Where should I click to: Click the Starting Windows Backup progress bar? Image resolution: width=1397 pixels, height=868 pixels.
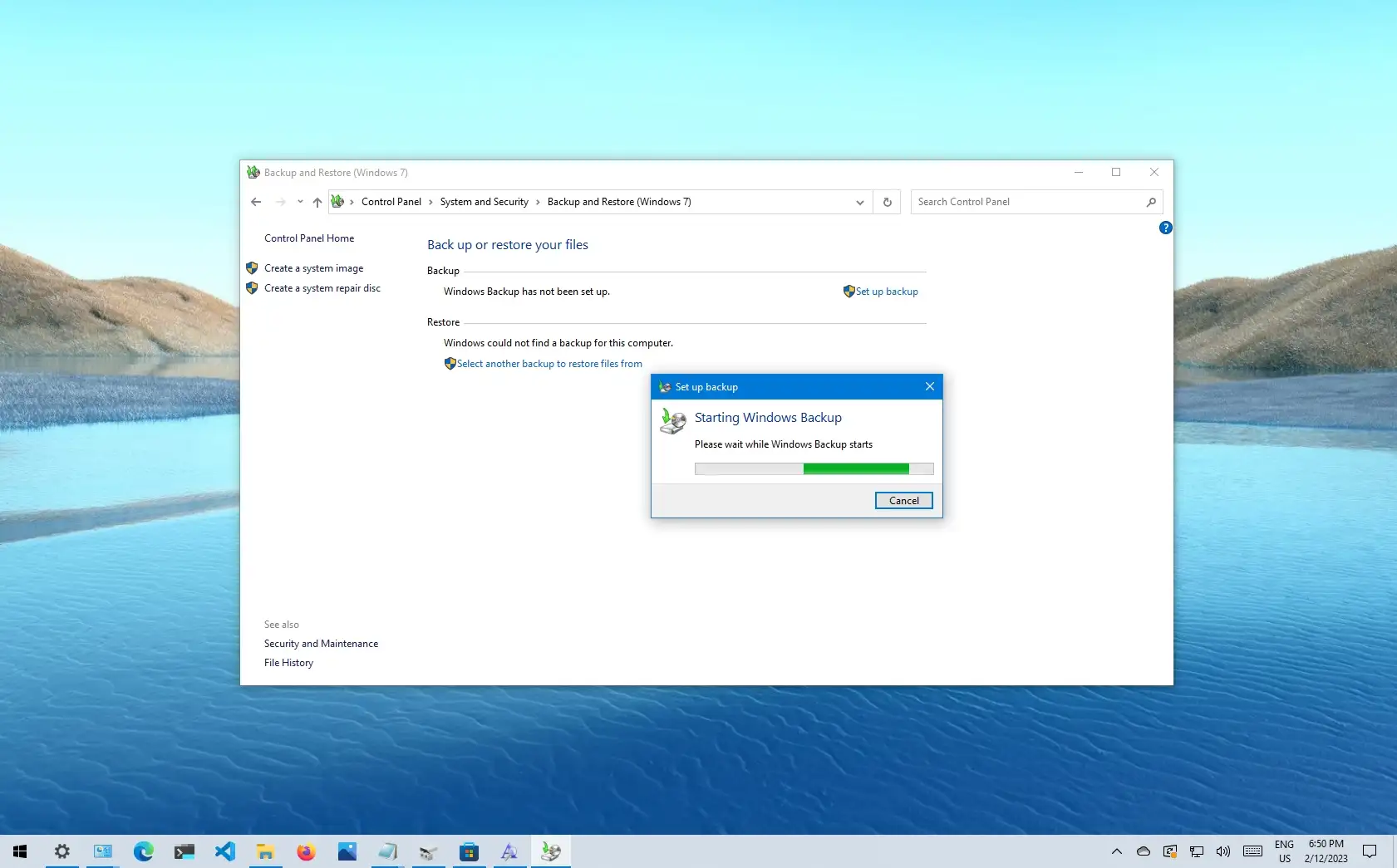[814, 469]
